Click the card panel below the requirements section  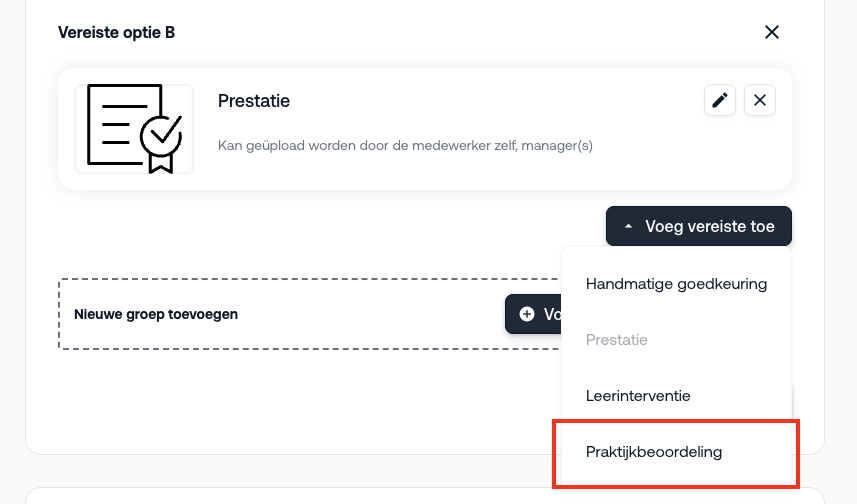coord(300,496)
